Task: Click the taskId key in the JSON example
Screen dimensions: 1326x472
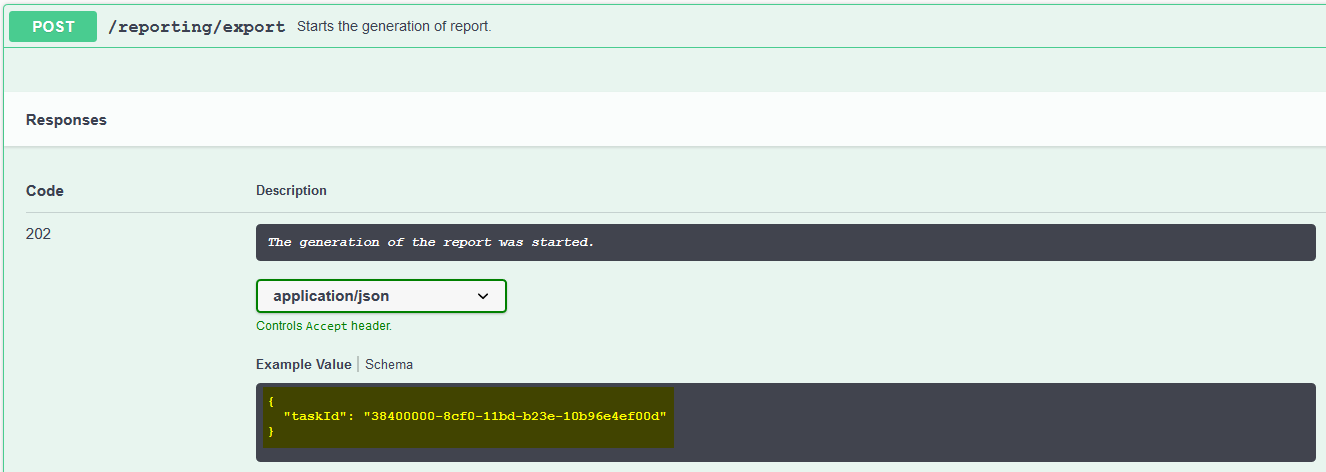Action: (314, 415)
